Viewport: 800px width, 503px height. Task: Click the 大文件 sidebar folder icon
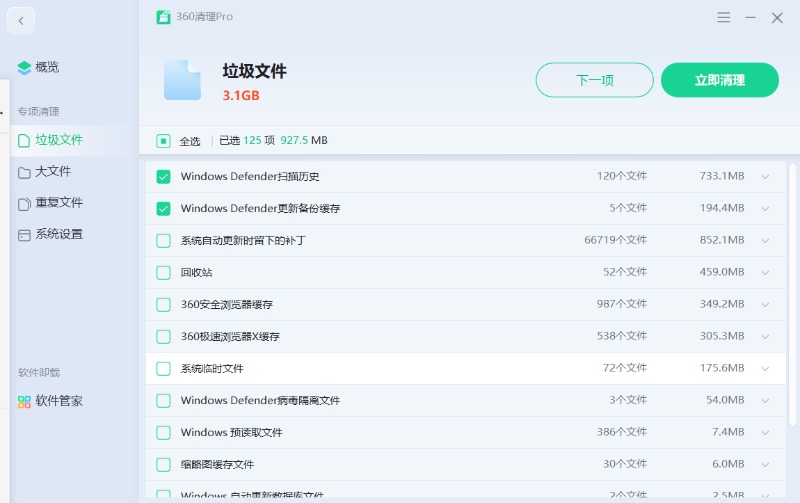24,172
